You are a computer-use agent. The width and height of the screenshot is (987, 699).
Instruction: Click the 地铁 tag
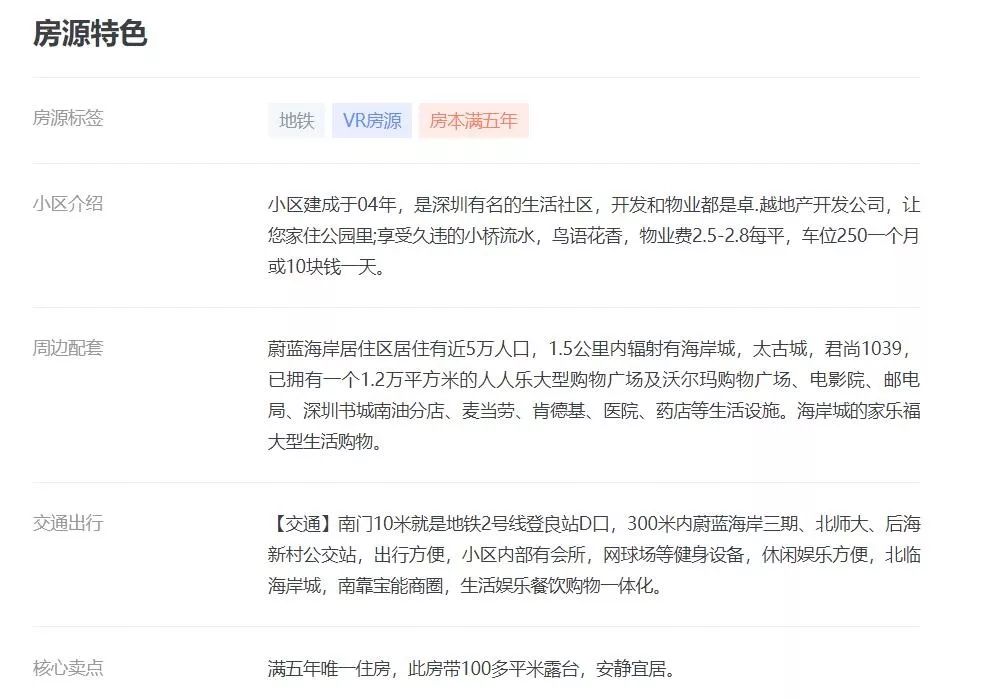(296, 120)
